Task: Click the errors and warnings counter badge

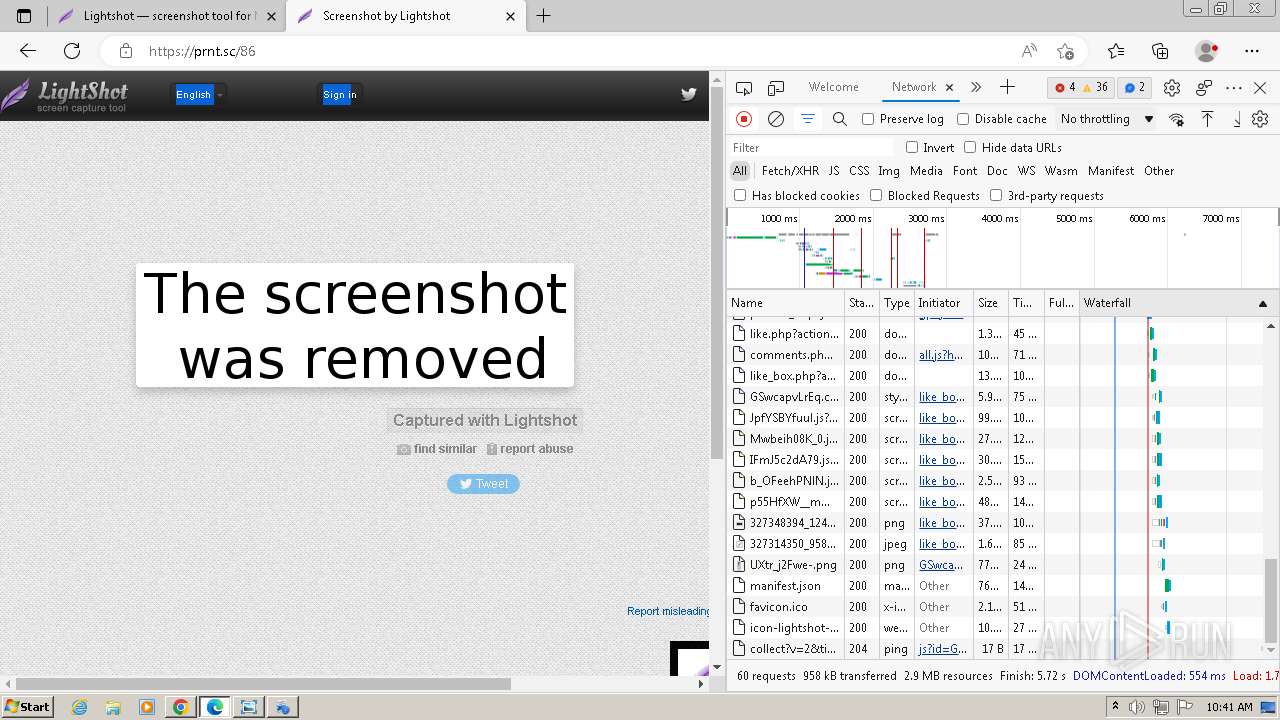Action: tap(1083, 87)
